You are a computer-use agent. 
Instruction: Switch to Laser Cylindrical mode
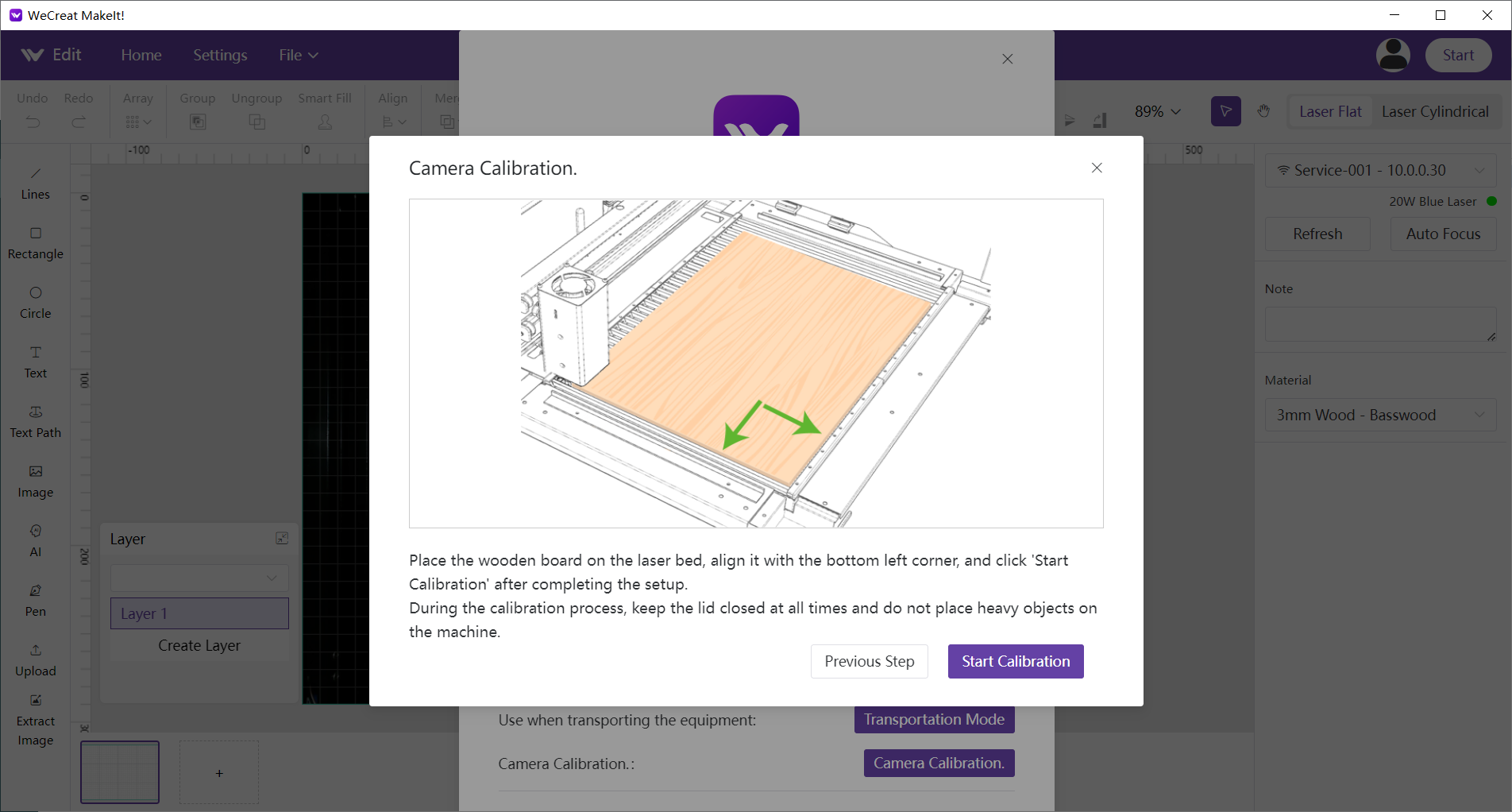click(1435, 111)
